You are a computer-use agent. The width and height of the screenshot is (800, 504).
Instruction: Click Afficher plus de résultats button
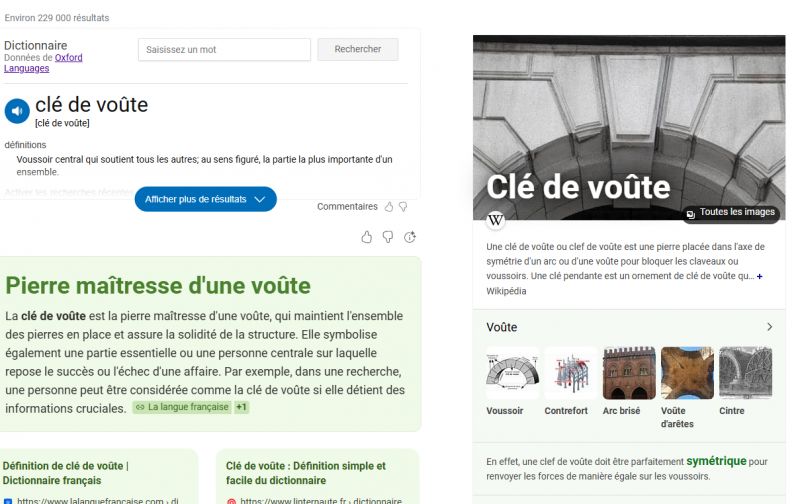pos(206,199)
